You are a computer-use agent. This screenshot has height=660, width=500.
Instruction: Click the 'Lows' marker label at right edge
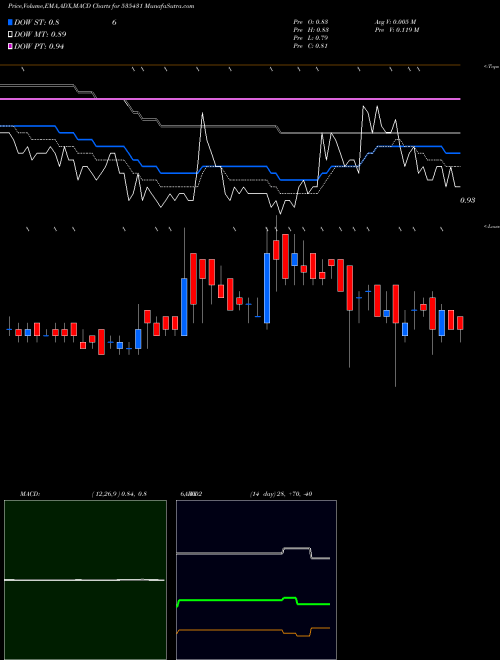(492, 226)
